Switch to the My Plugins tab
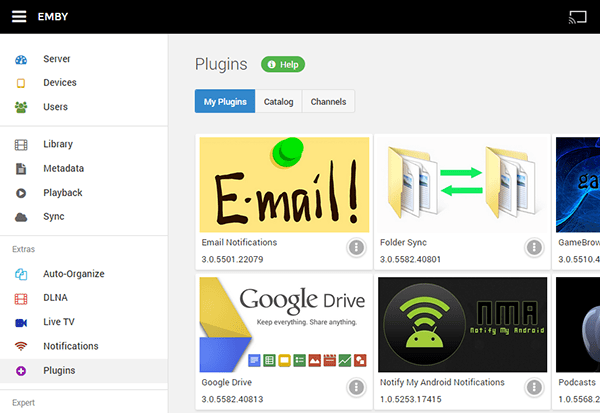 point(225,101)
